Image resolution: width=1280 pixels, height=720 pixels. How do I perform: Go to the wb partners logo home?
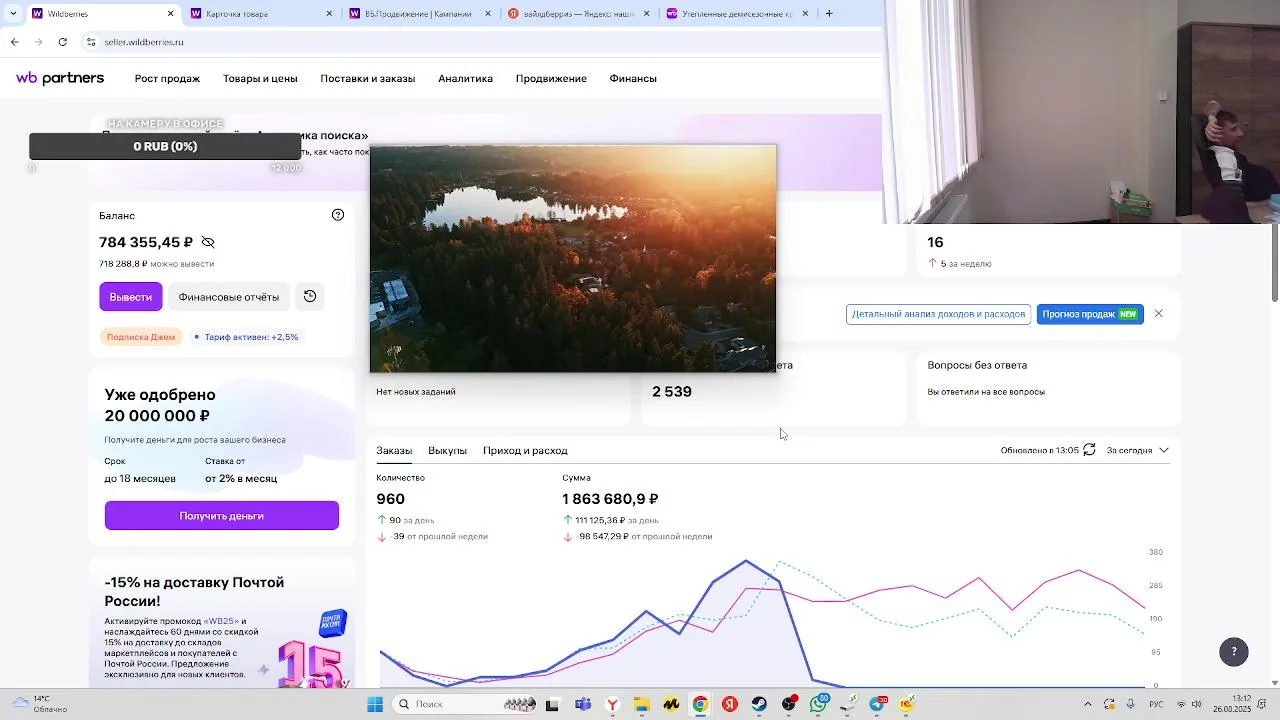[x=60, y=78]
